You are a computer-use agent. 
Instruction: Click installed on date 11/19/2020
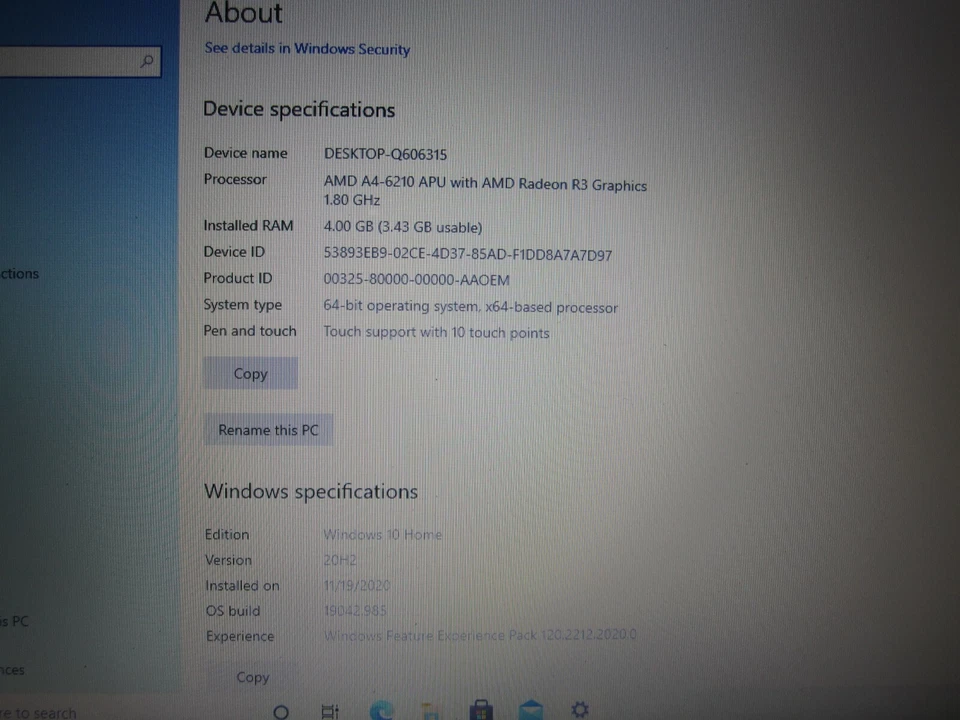point(356,585)
